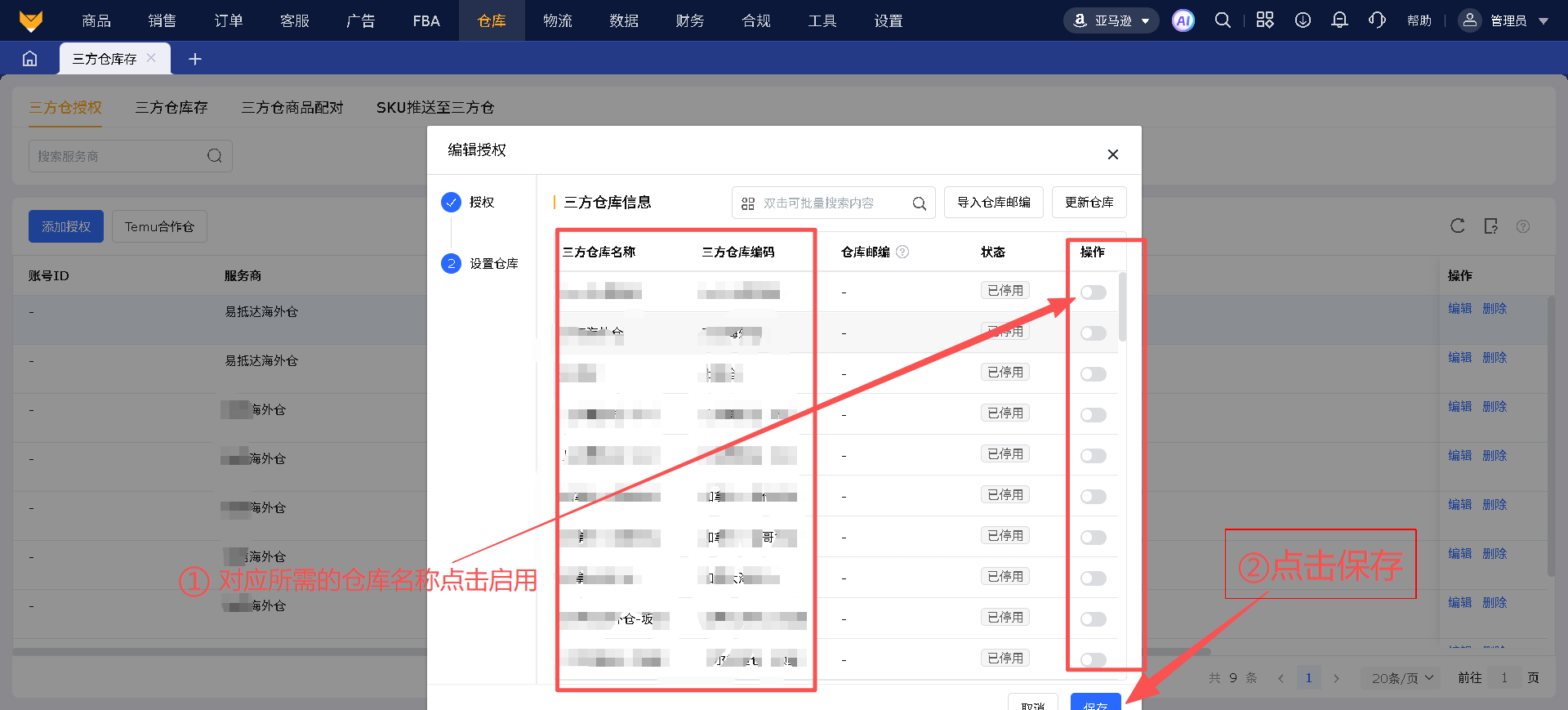Screen dimensions: 1568x710
Task: Close the 编辑授权 dialog
Action: [1112, 154]
